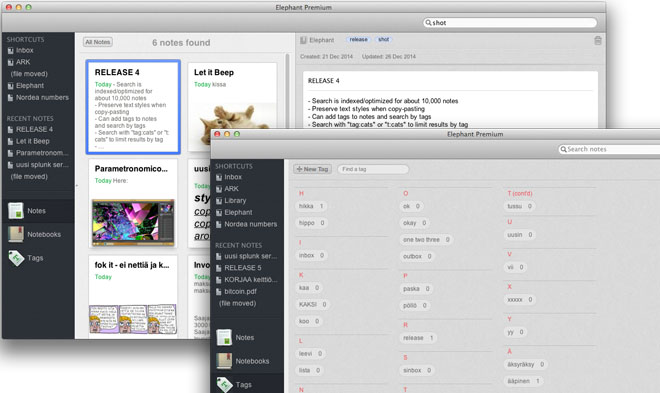Open the Tags icon in back window sidebar
The height and width of the screenshot is (393, 660).
tap(16, 258)
